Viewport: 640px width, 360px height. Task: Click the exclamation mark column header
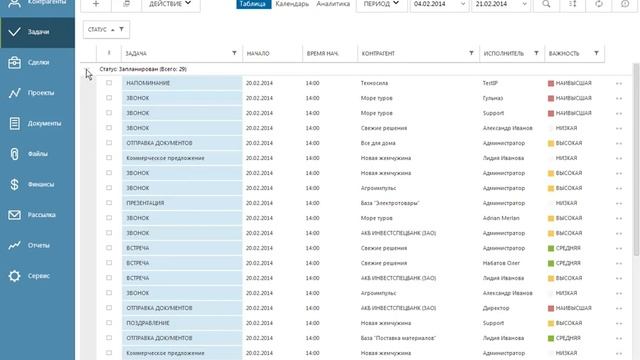[109, 53]
